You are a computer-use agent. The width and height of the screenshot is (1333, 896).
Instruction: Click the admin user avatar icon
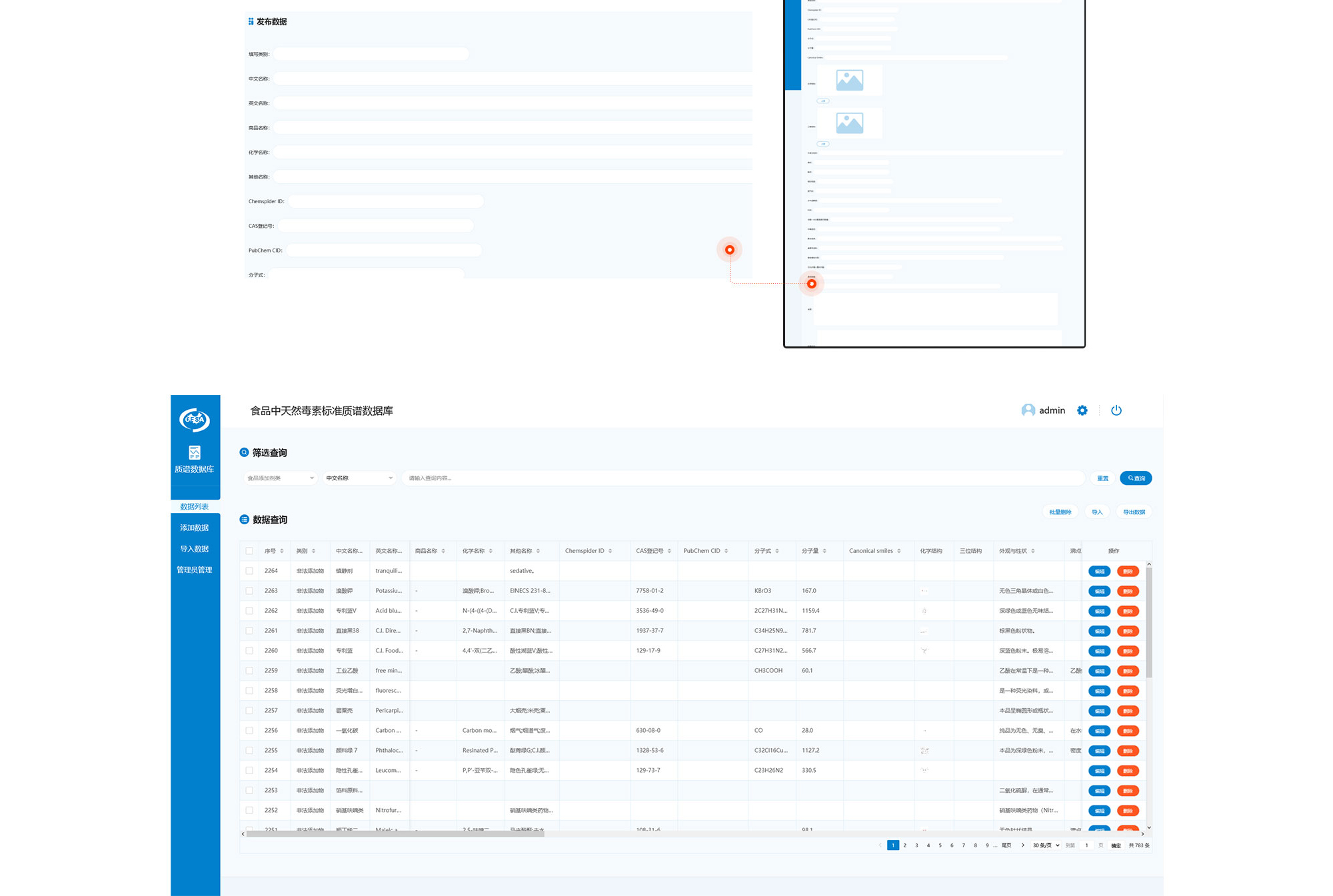tap(1028, 410)
